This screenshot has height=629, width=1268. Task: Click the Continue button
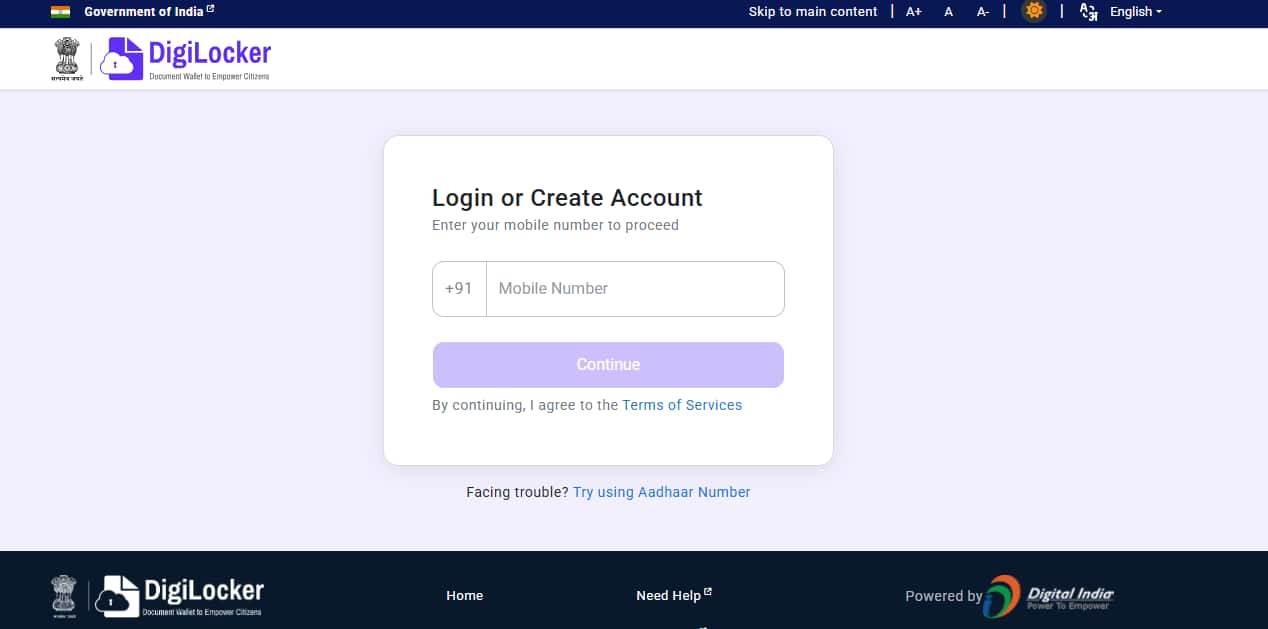608,365
